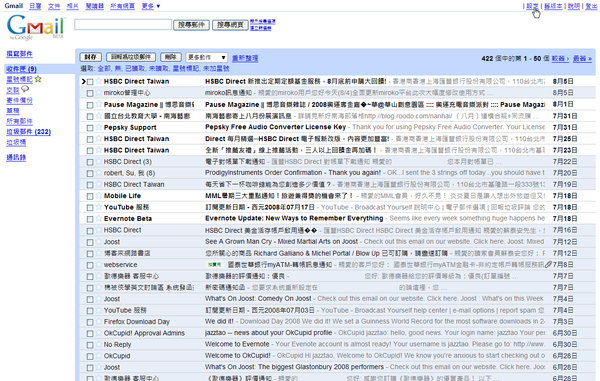Viewport: 600px width, 381px height.
Task: Click the chat bubble icon beside 交談
Action: (x=25, y=89)
